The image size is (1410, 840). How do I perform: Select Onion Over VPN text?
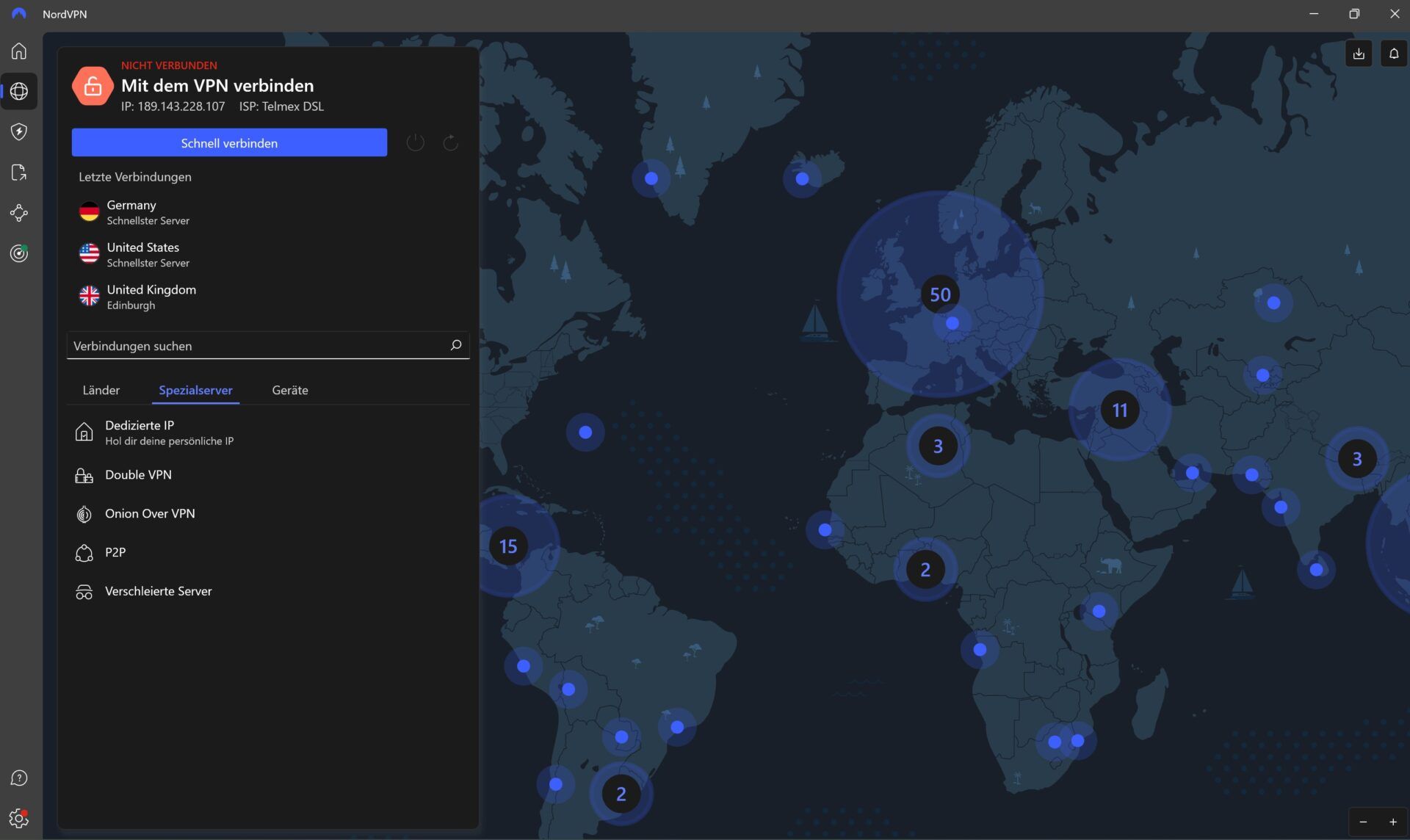tap(150, 514)
